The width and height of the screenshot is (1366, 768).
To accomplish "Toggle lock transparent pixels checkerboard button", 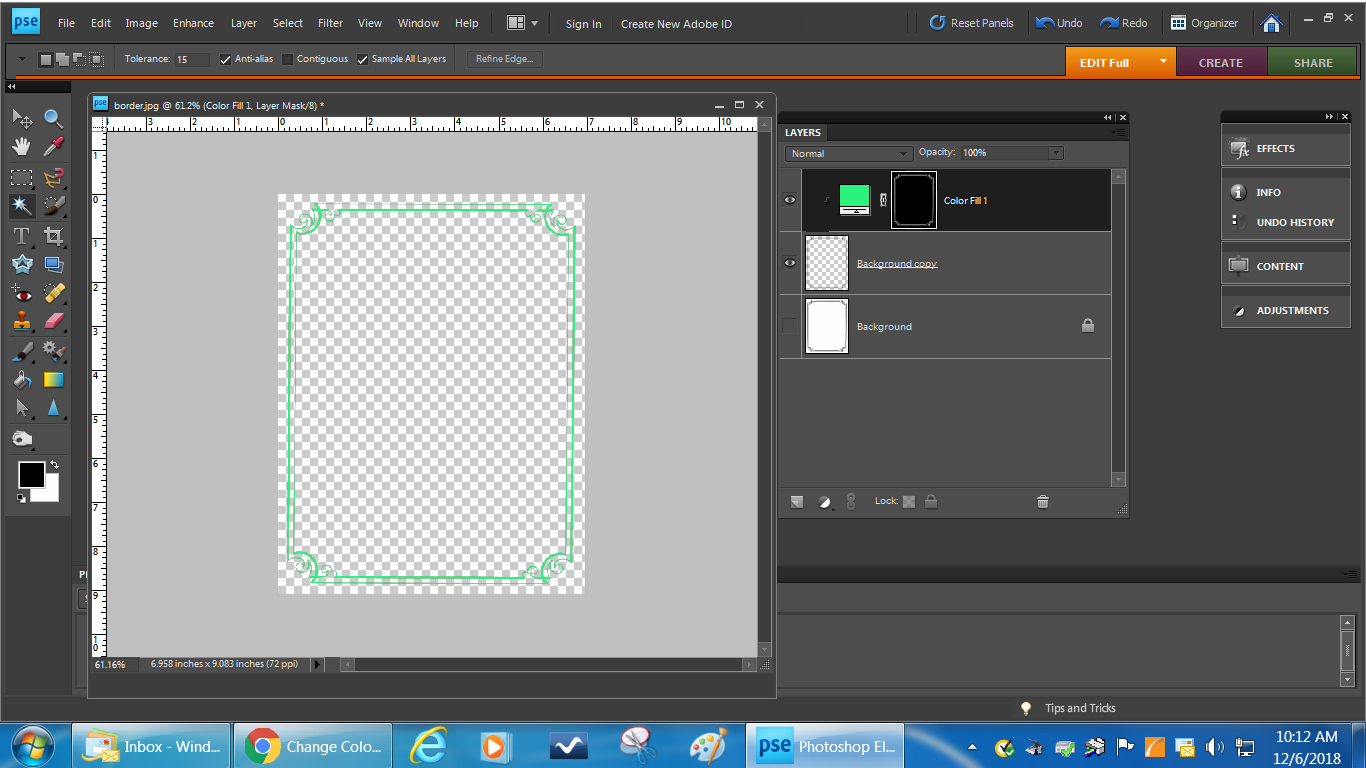I will tap(909, 501).
